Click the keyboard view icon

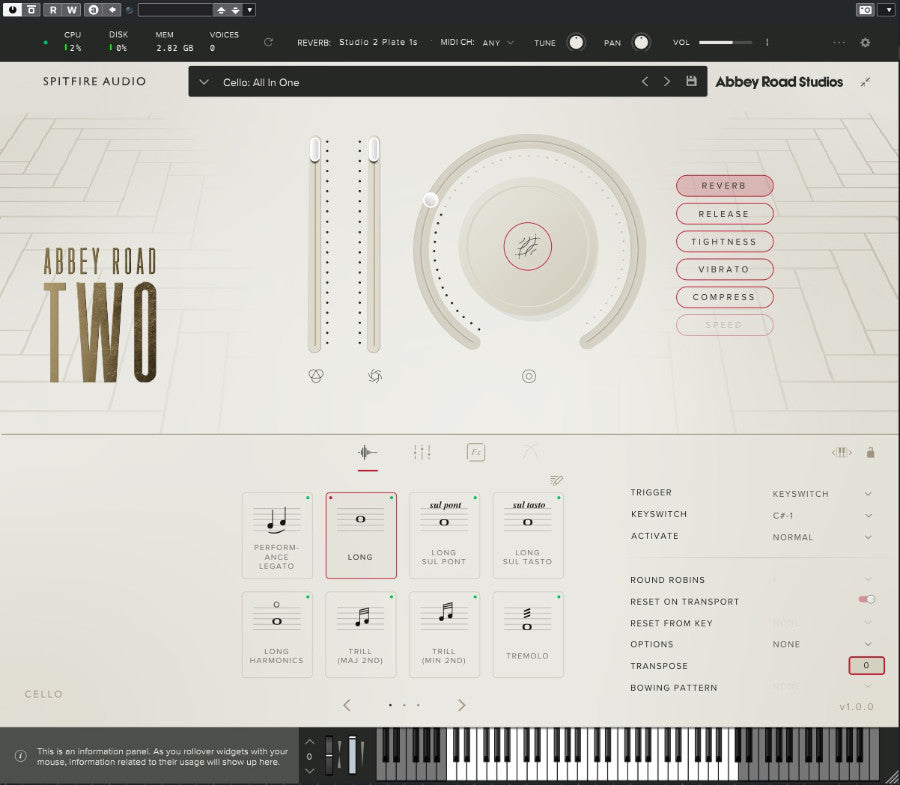(841, 452)
